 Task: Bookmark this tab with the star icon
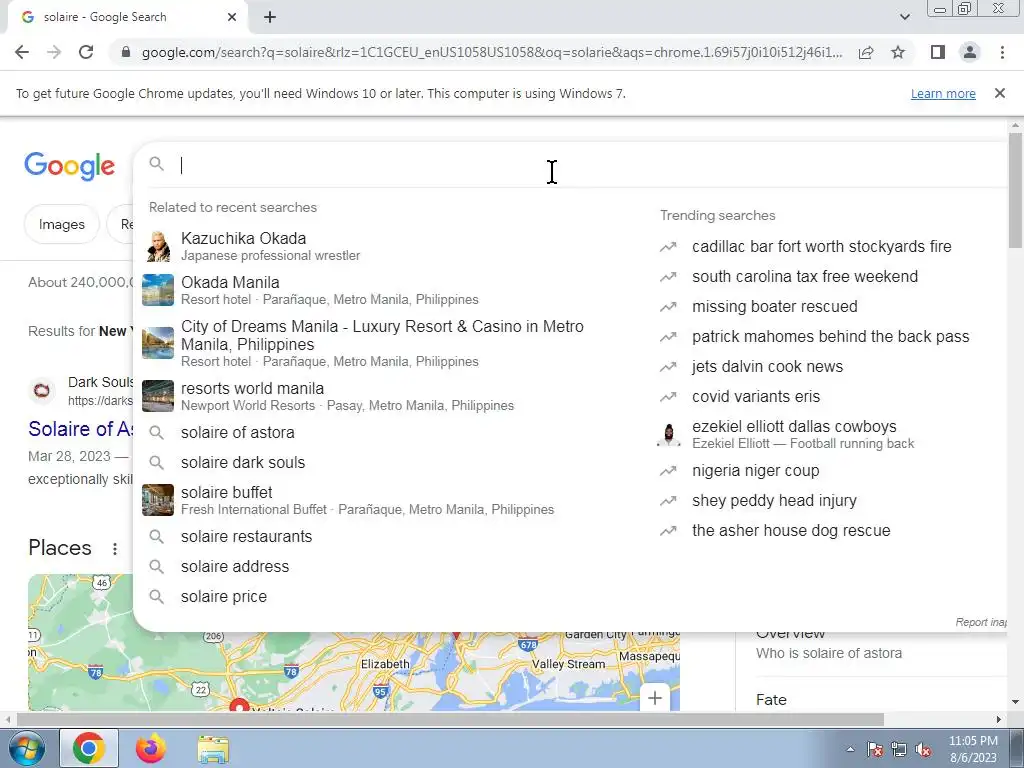pos(898,52)
